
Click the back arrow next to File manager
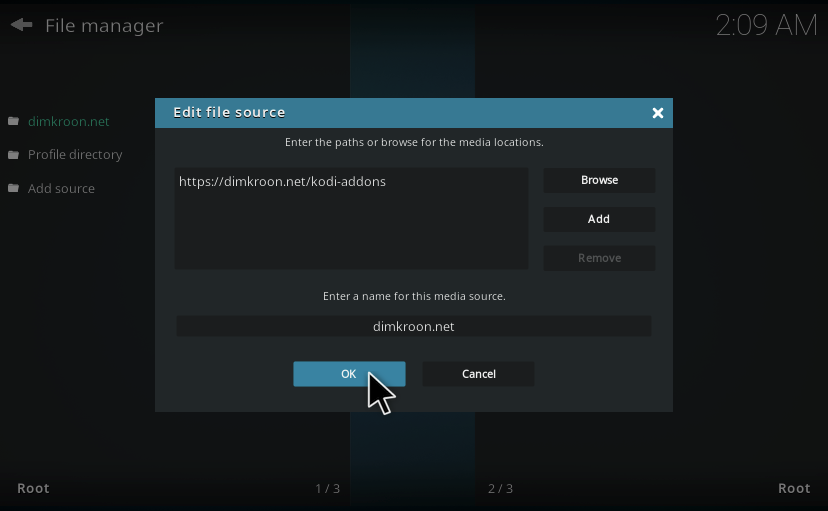click(21, 25)
